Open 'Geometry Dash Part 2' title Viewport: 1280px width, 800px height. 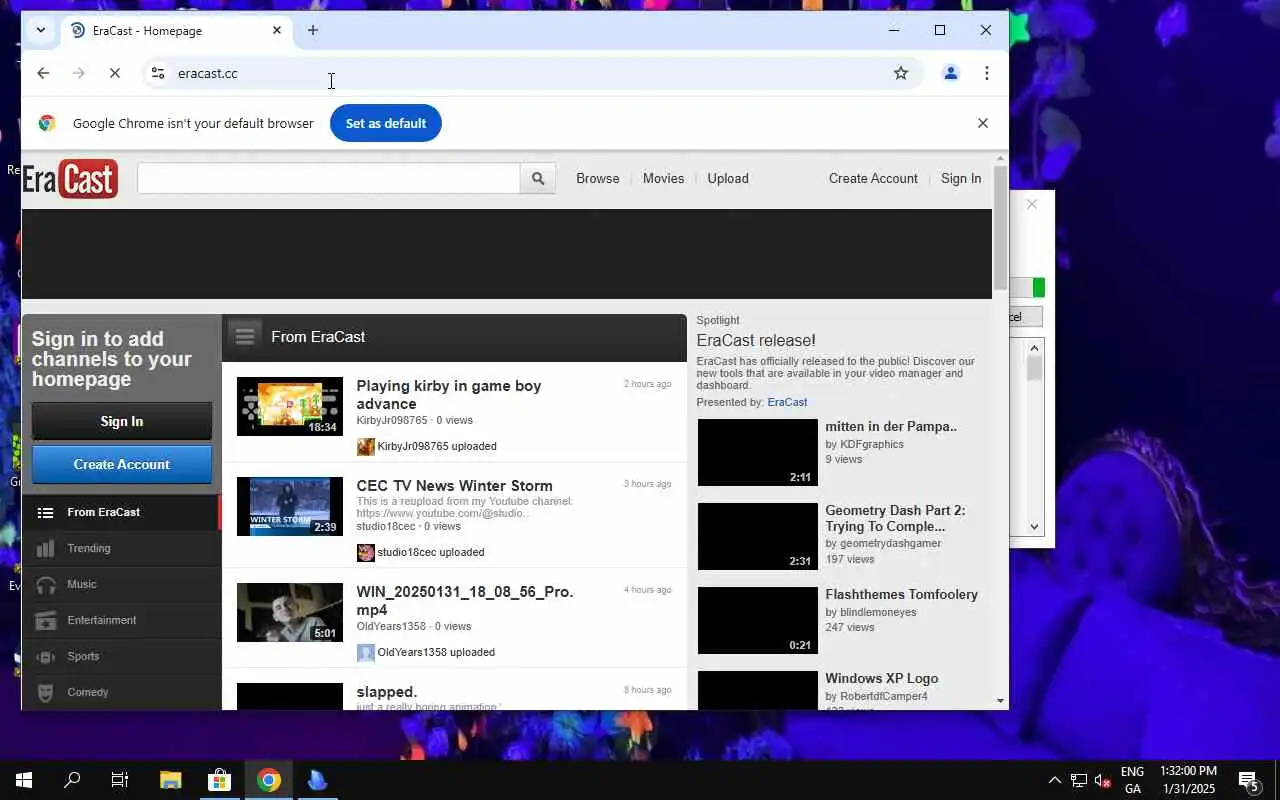coord(895,518)
